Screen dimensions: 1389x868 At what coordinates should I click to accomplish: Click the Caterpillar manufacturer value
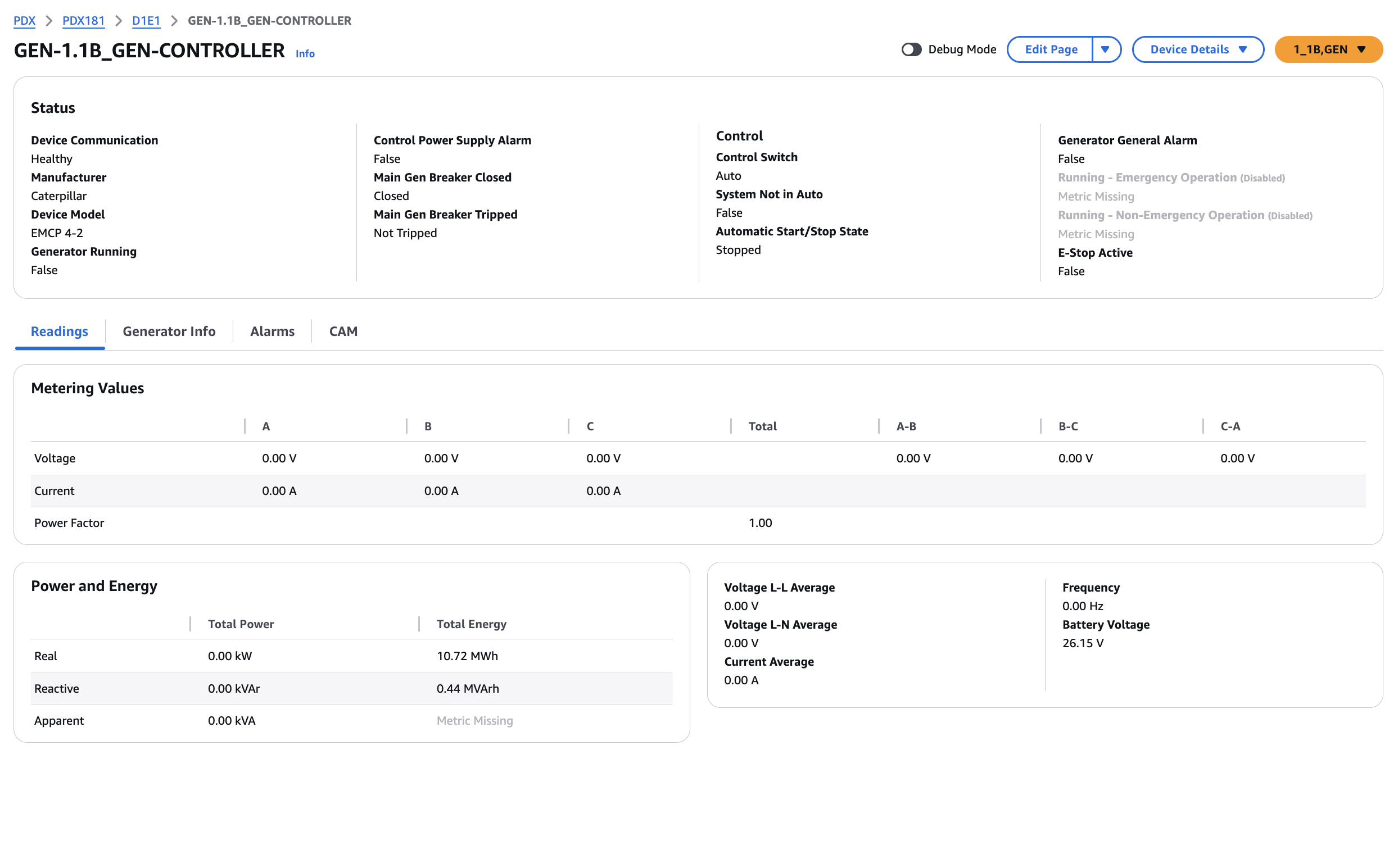(58, 196)
